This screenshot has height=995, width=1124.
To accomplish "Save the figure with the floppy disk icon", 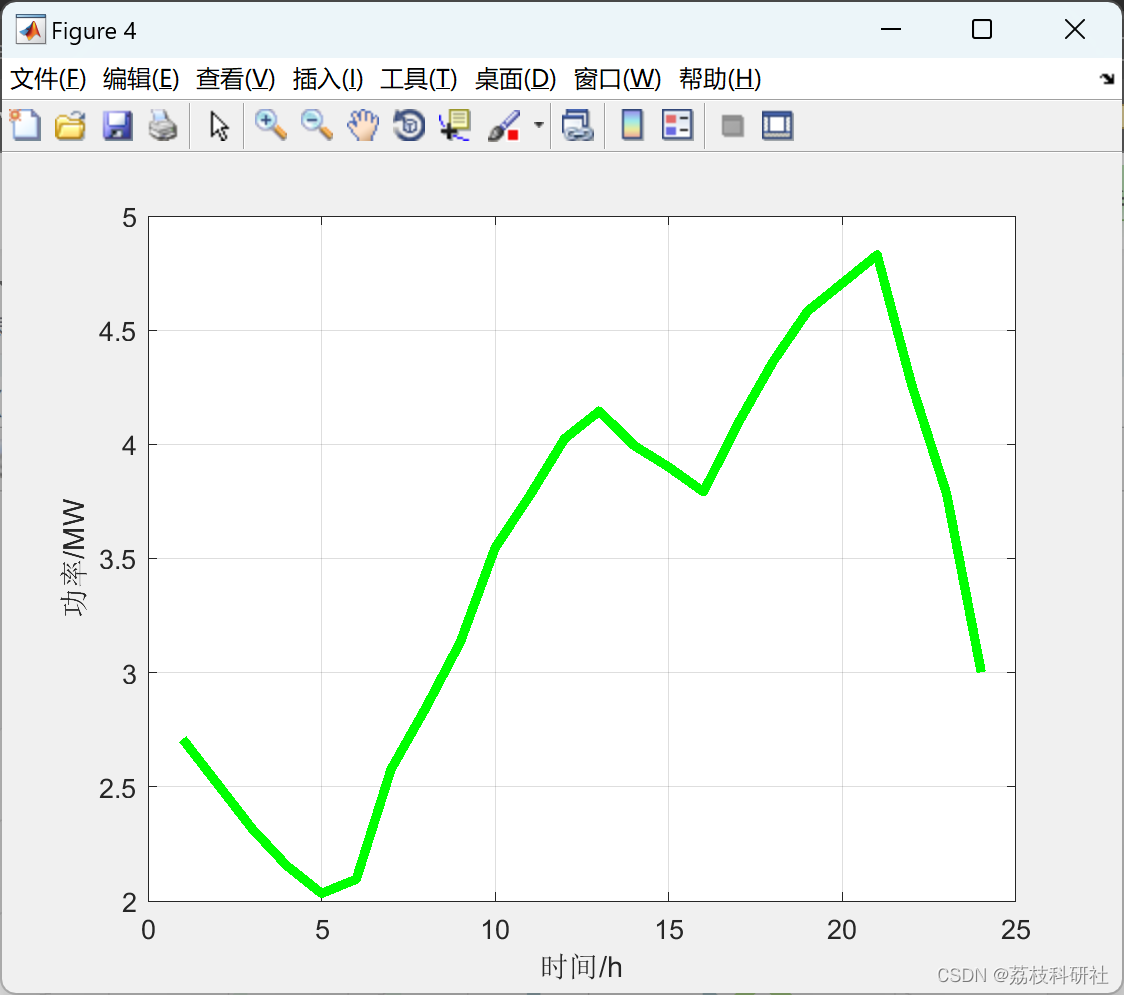I will pos(117,125).
